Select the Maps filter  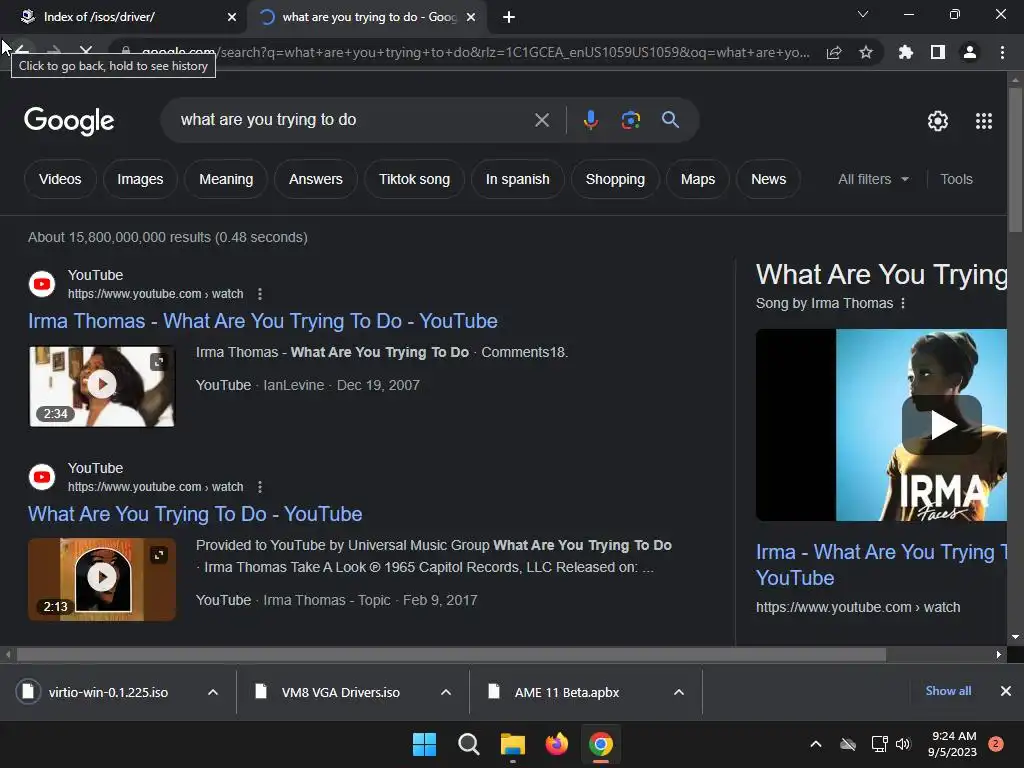tap(697, 179)
